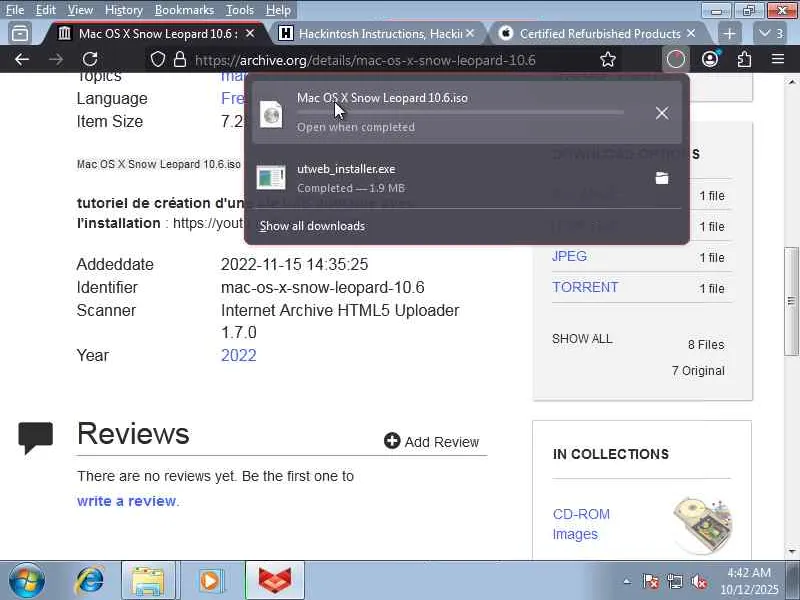Bookmark this page with the star icon
Viewport: 800px width, 600px height.
tap(608, 60)
